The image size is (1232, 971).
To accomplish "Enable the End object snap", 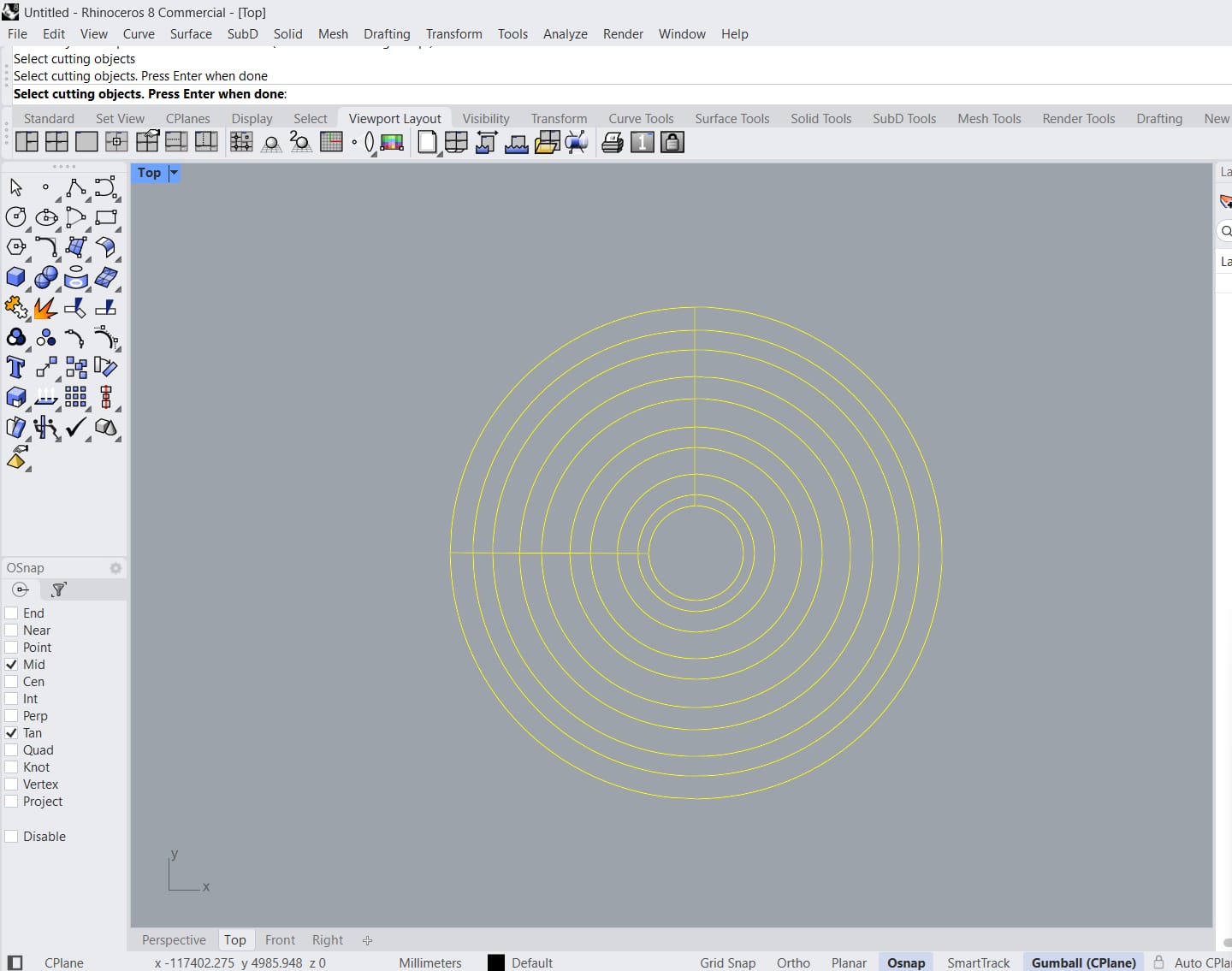I will tap(12, 613).
